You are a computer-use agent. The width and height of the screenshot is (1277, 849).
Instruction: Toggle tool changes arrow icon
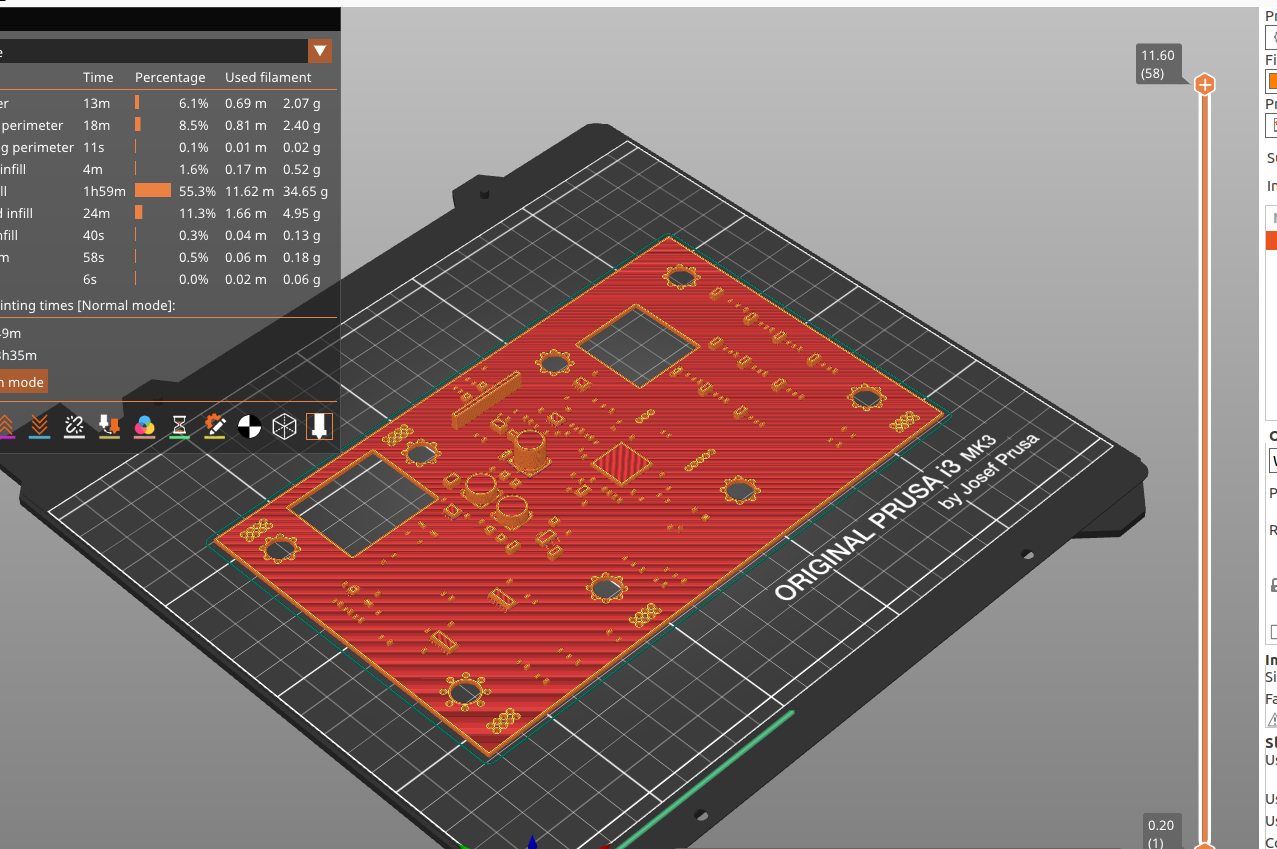click(109, 426)
